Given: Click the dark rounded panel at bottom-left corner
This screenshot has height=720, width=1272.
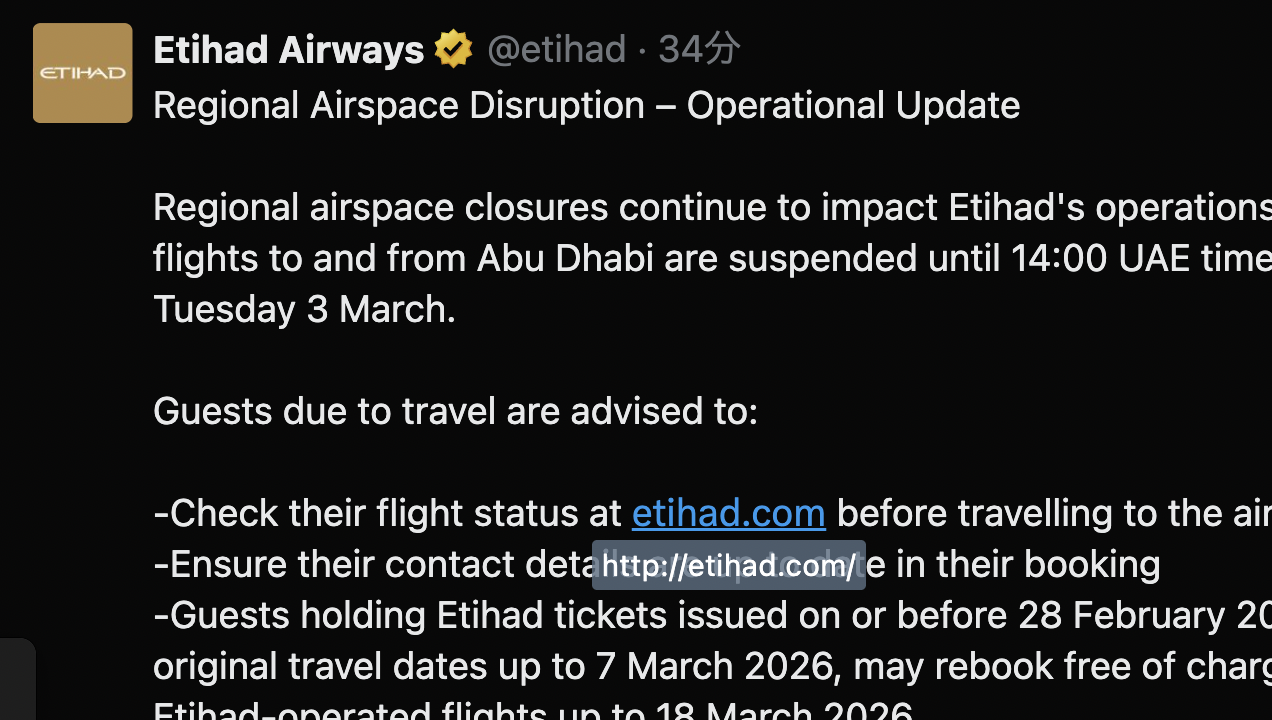Looking at the screenshot, I should pyautogui.click(x=16, y=680).
